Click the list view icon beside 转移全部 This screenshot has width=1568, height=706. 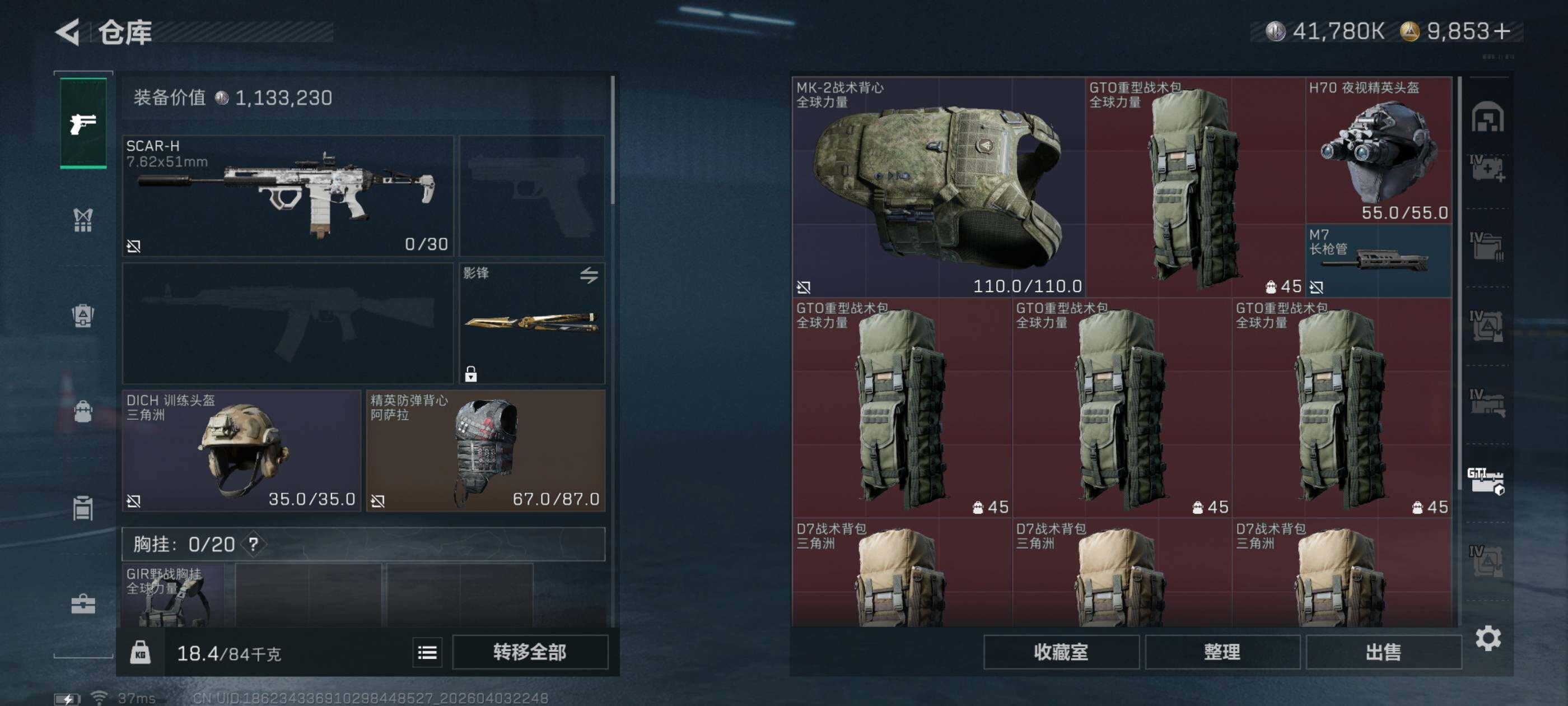click(427, 653)
